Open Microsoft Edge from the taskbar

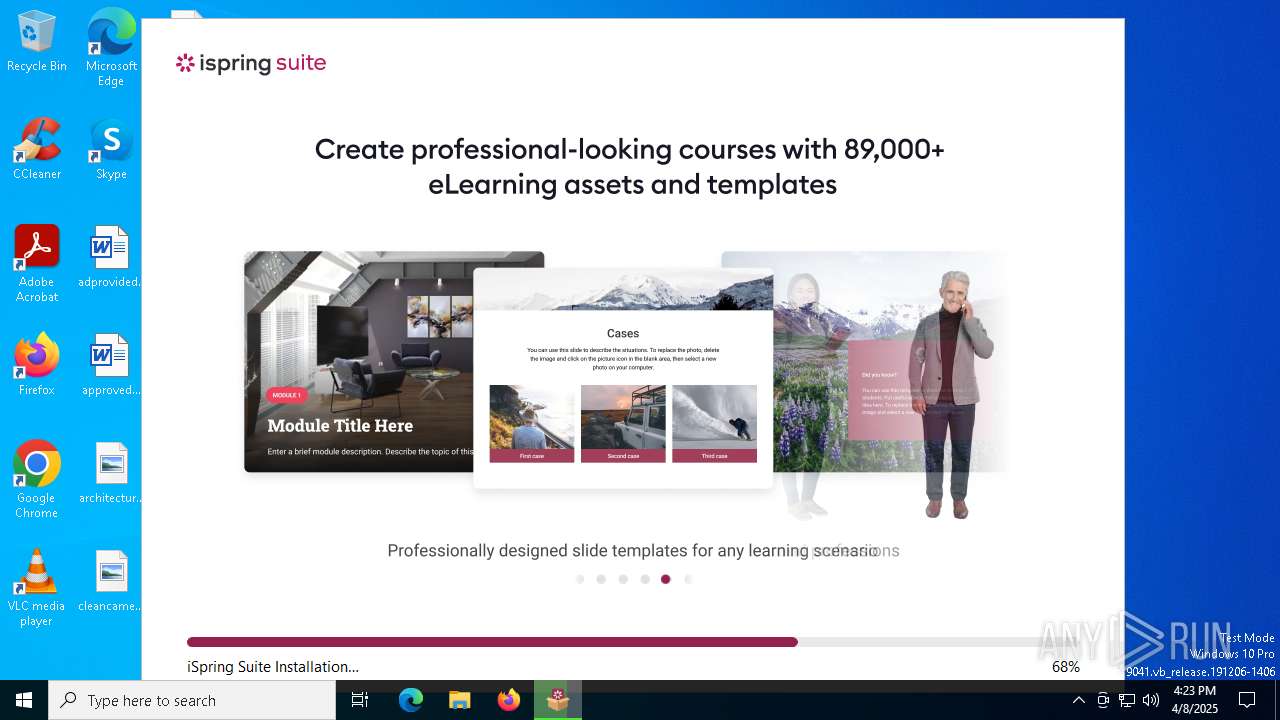(411, 700)
